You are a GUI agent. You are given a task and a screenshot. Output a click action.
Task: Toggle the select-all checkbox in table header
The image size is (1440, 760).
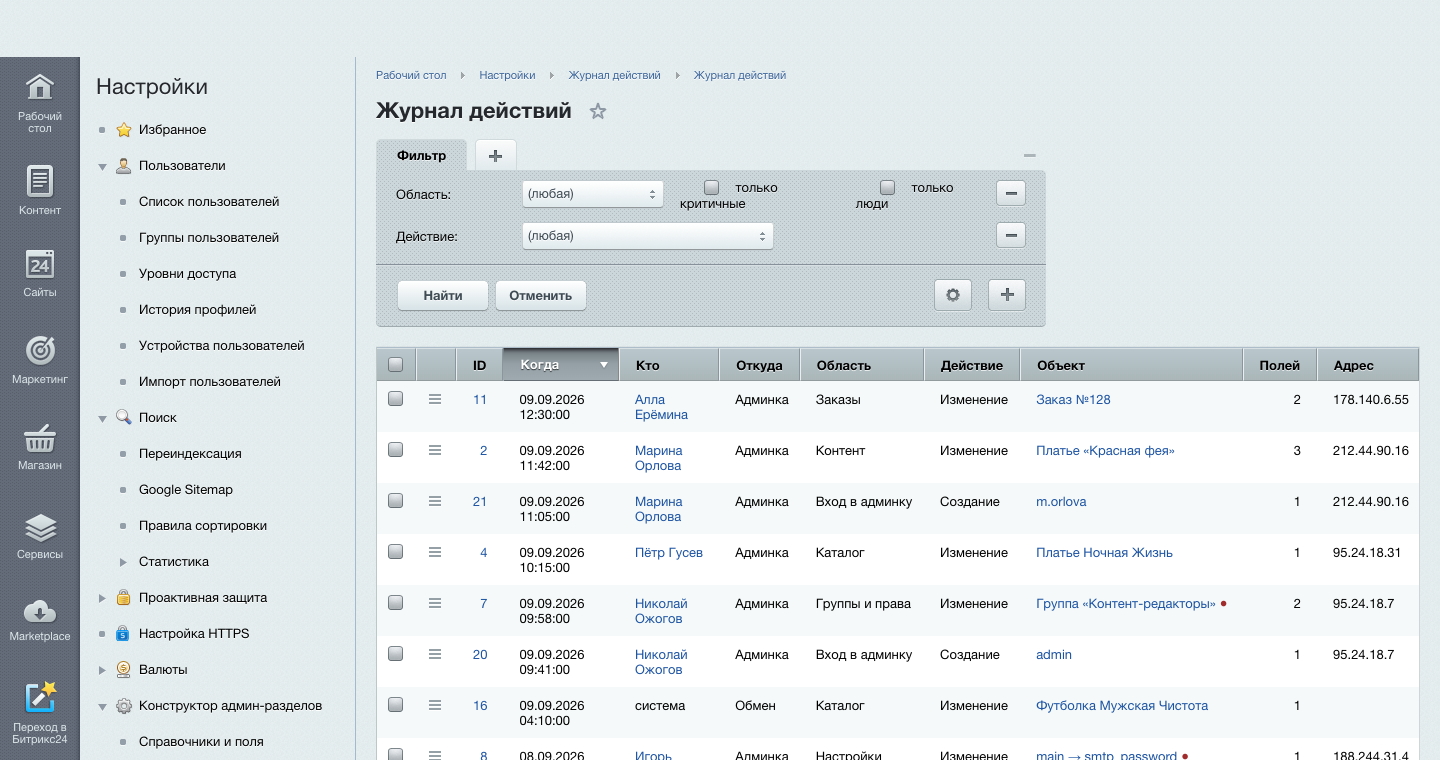pos(395,365)
